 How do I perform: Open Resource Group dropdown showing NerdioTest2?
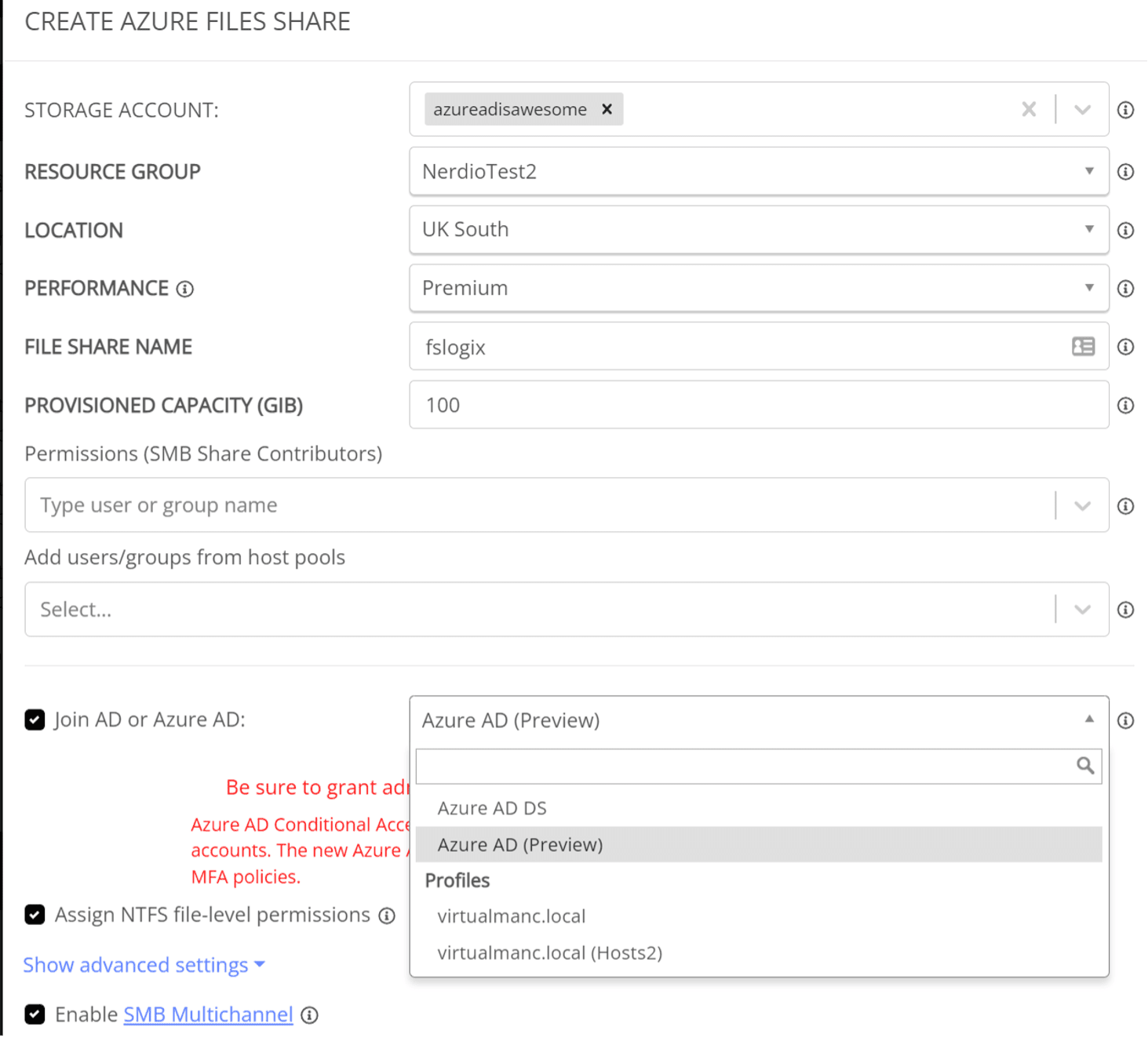pos(759,171)
